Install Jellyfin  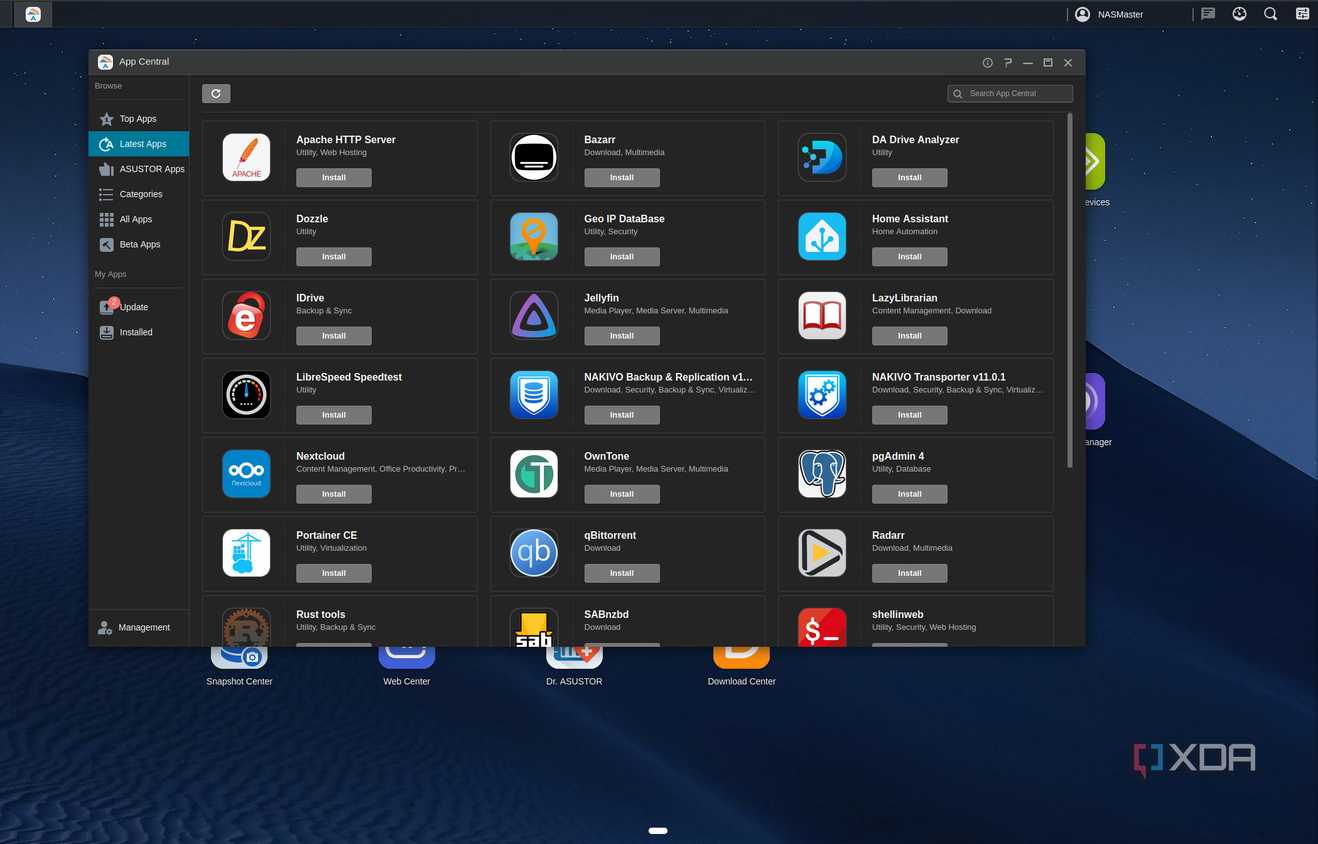[622, 335]
